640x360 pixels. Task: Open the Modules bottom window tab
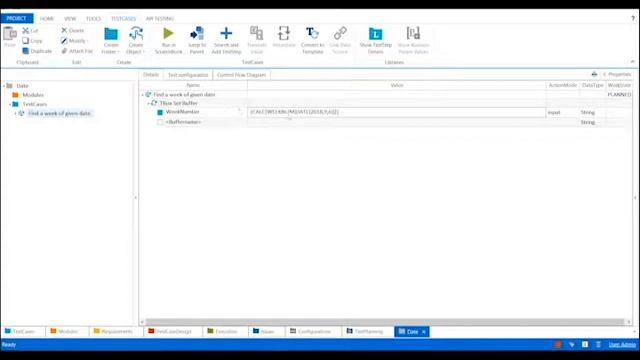click(64, 331)
